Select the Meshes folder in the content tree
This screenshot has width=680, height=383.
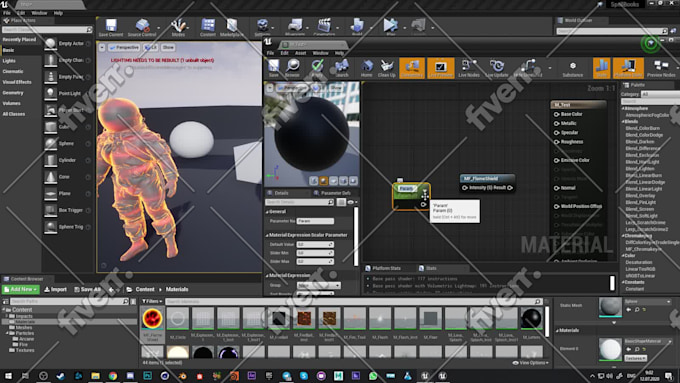tap(24, 327)
